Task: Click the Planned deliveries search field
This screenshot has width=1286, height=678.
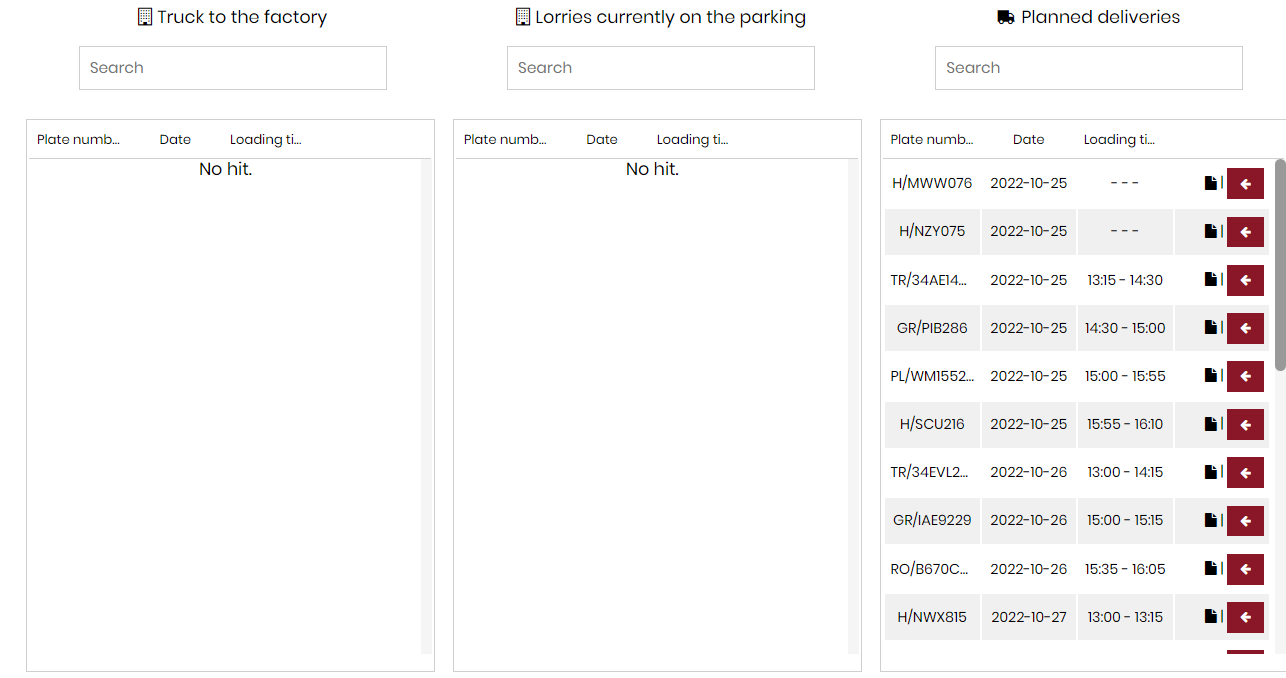Action: point(1088,68)
